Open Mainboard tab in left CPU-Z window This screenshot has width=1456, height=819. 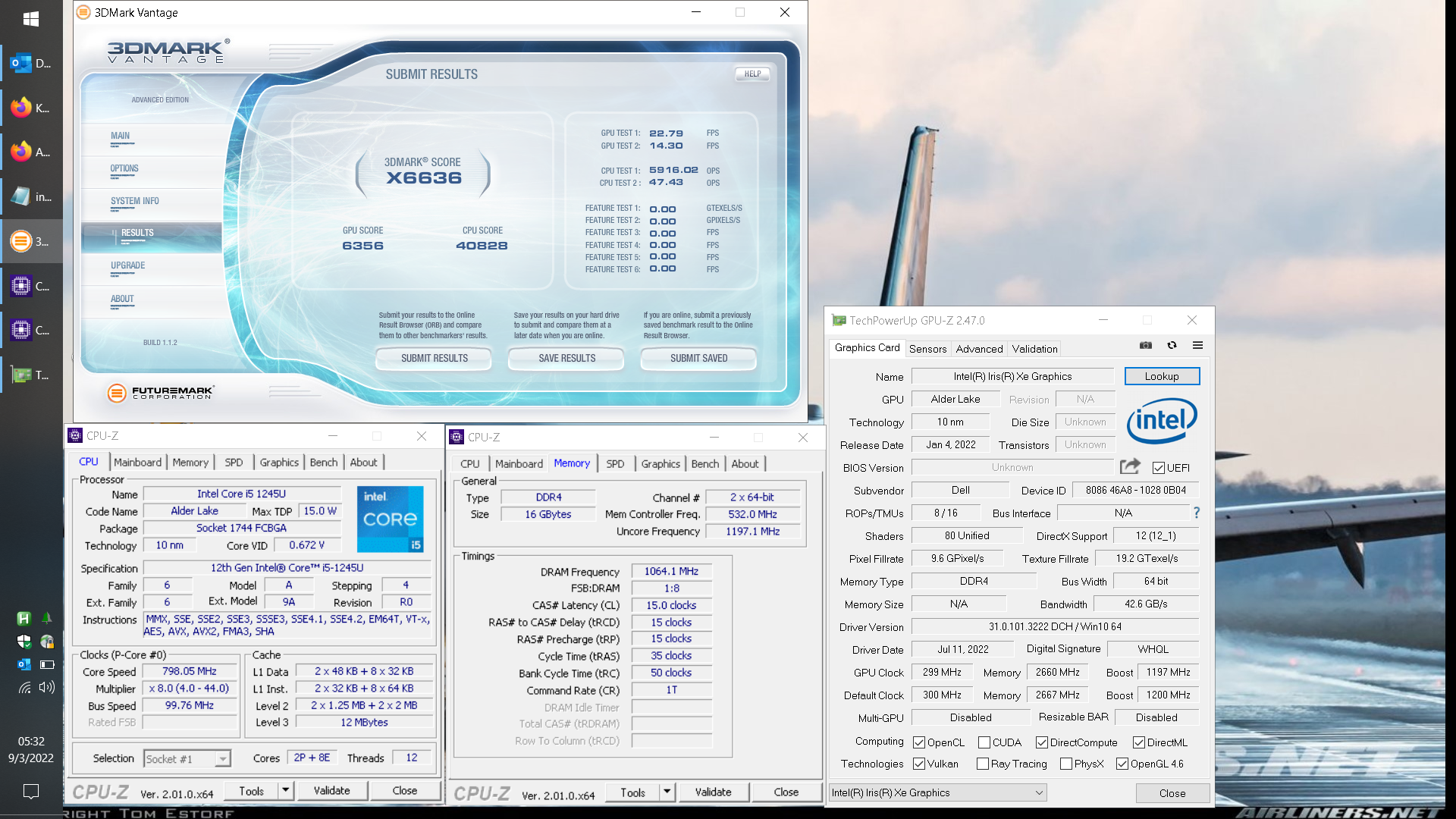(x=137, y=462)
